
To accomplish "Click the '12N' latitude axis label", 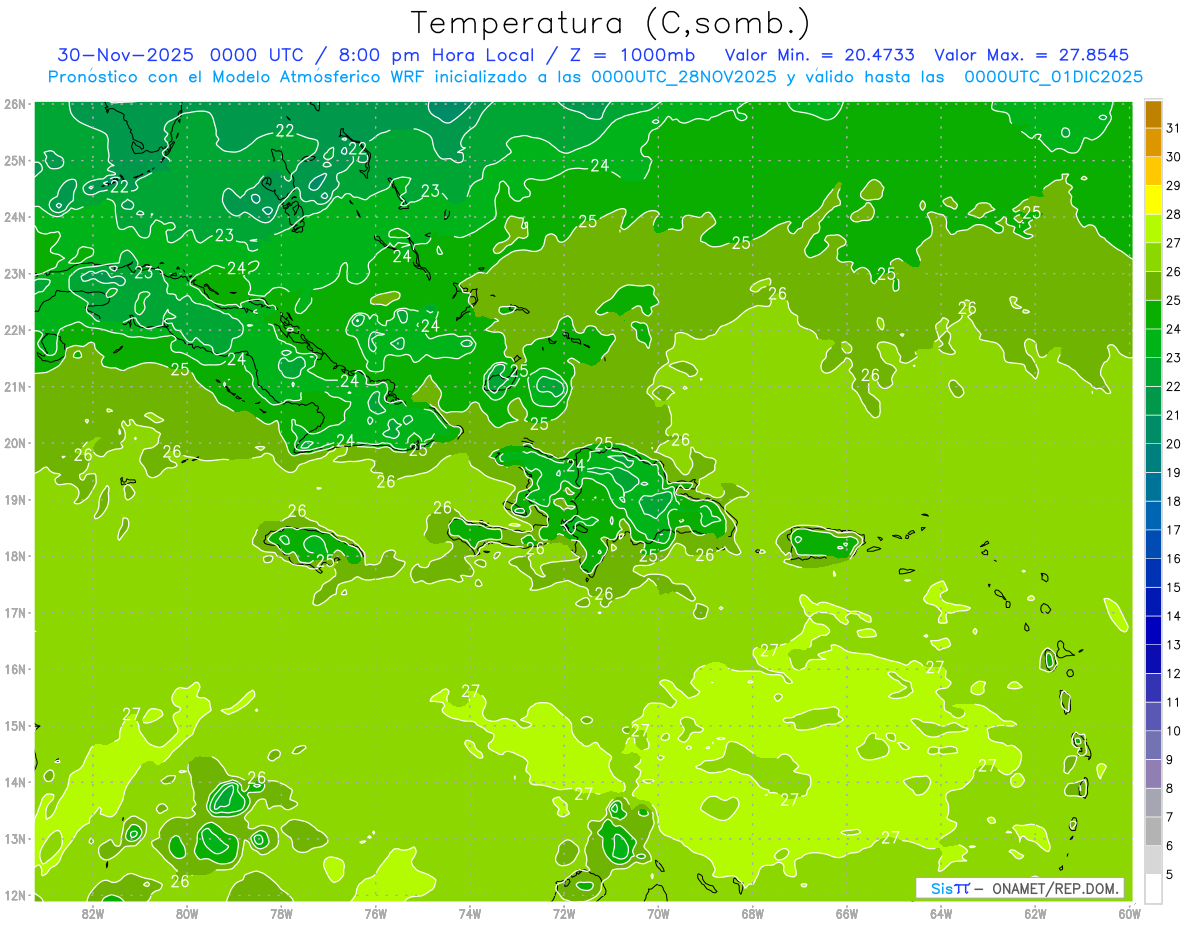I will [15, 896].
